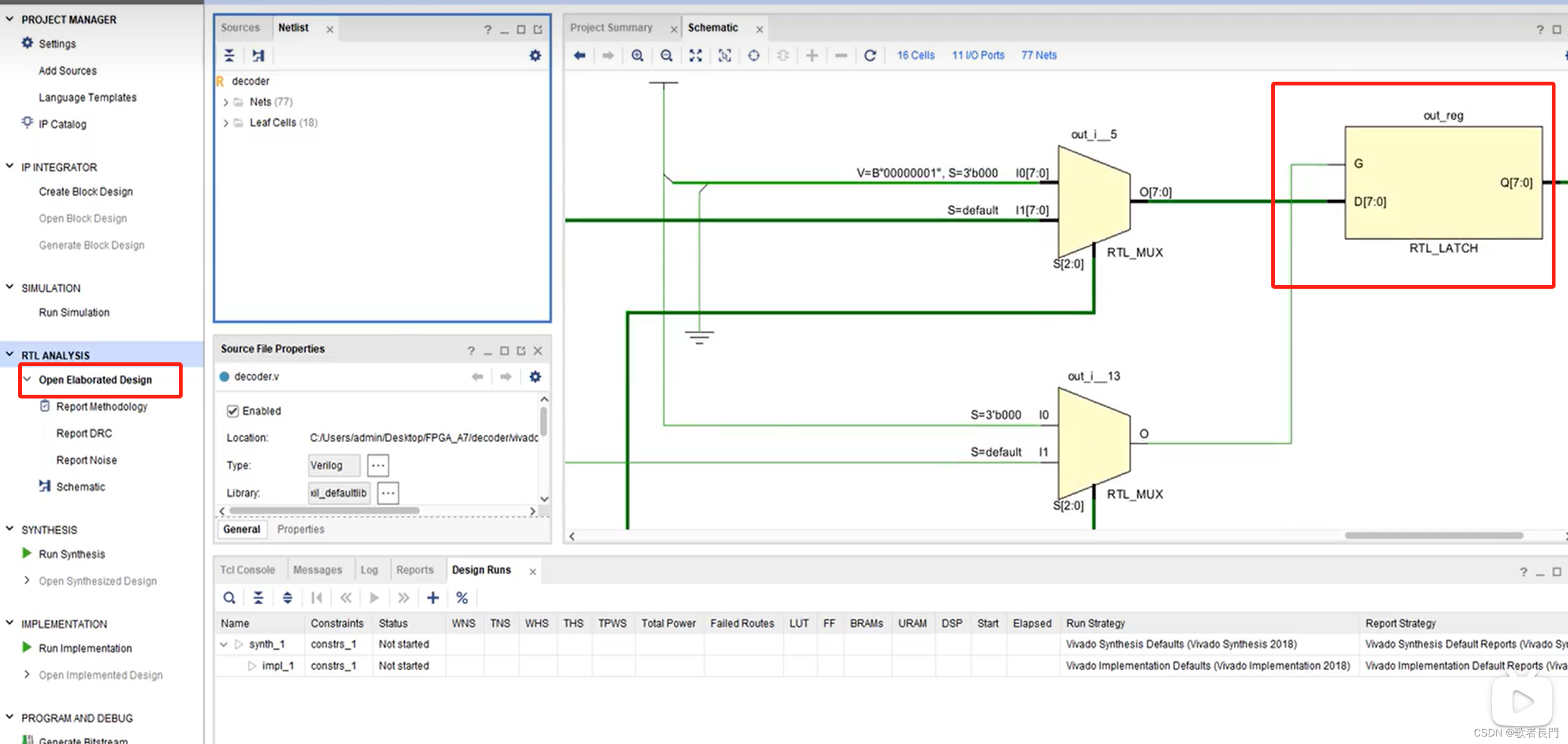
Task: Click the zoom in schematic icon
Action: (637, 56)
